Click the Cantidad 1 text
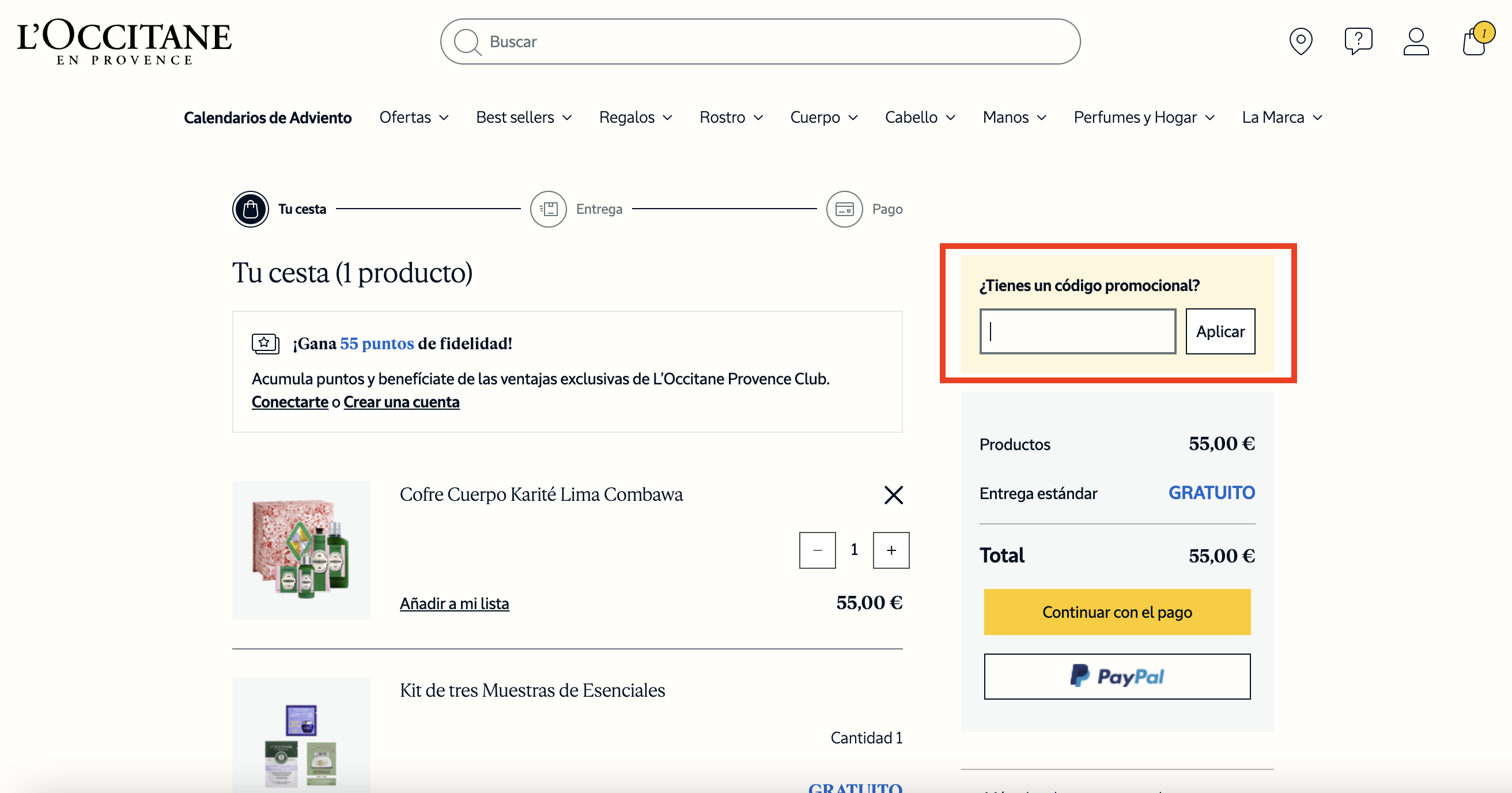Viewport: 1512px width, 793px height. point(867,738)
